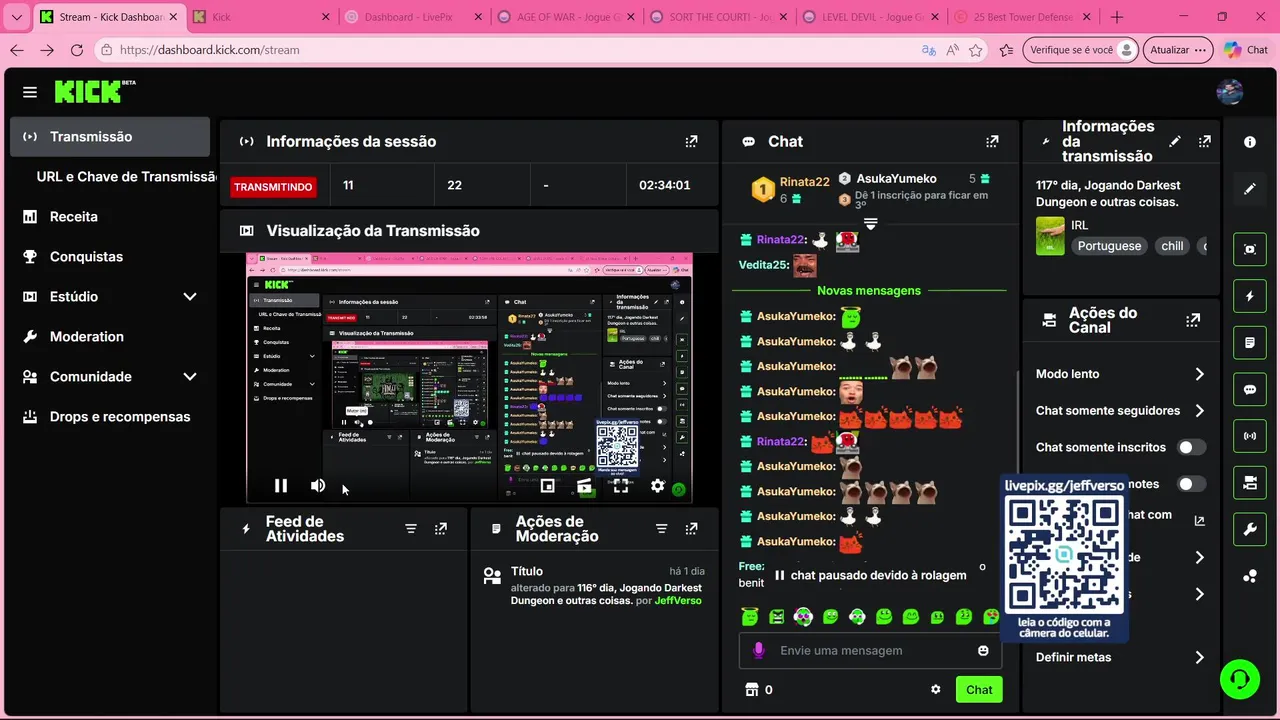The width and height of the screenshot is (1280, 720).
Task: Enter fullscreen on the stream preview
Action: coord(621,486)
